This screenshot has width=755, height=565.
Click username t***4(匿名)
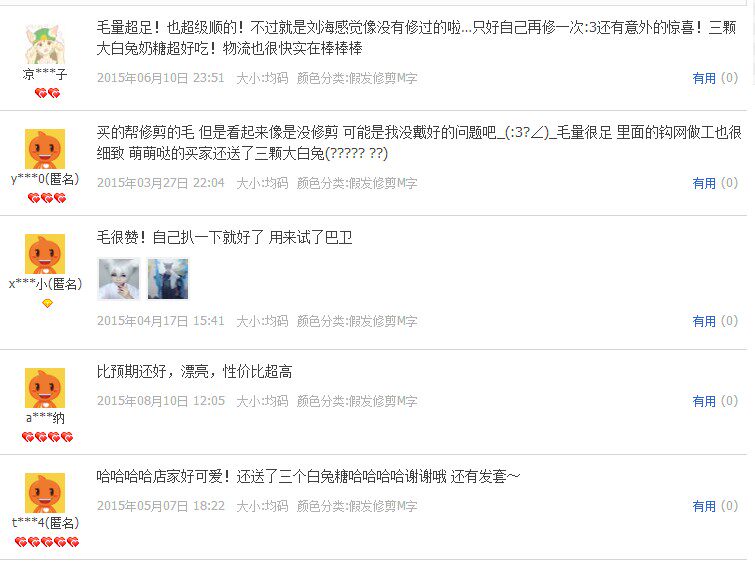click(x=45, y=523)
